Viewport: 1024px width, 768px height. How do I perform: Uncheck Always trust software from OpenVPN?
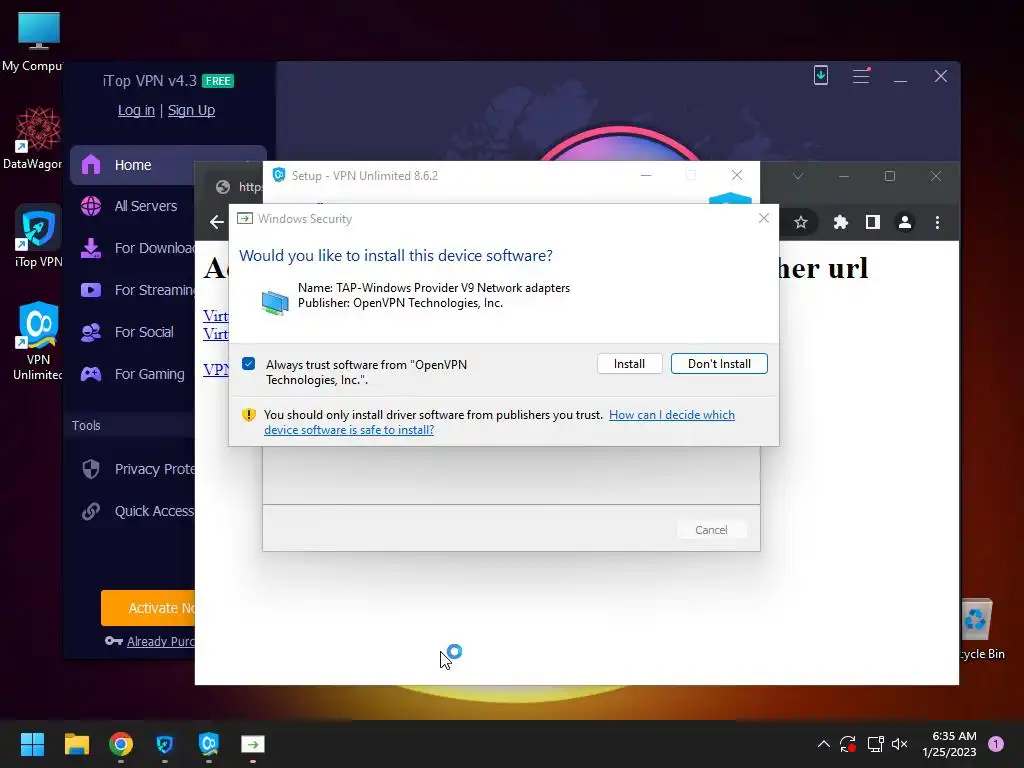pyautogui.click(x=248, y=364)
